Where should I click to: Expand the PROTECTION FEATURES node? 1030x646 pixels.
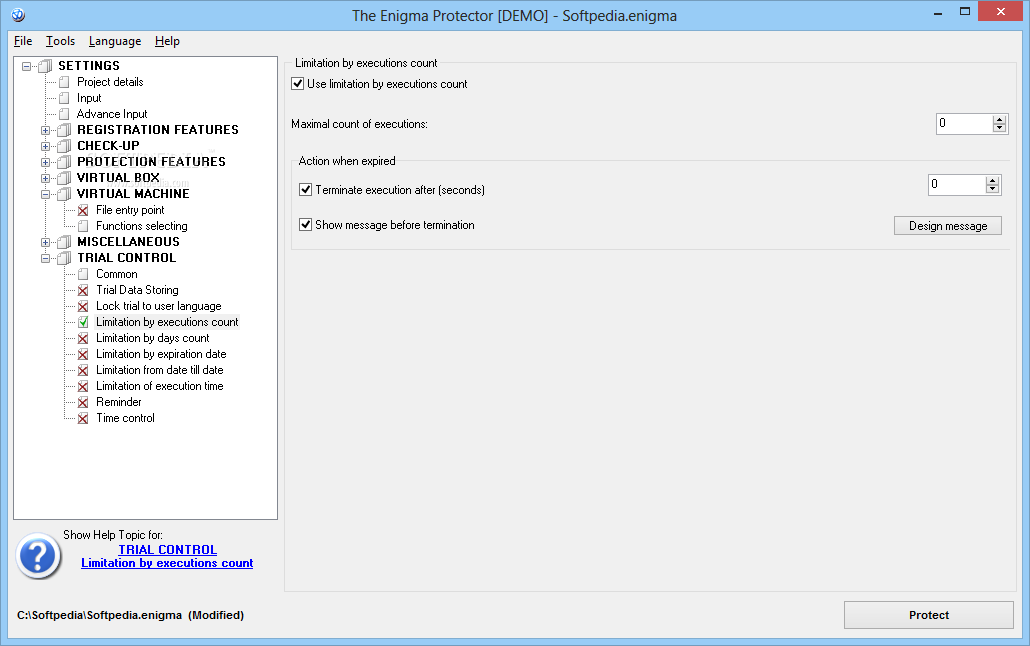(45, 162)
